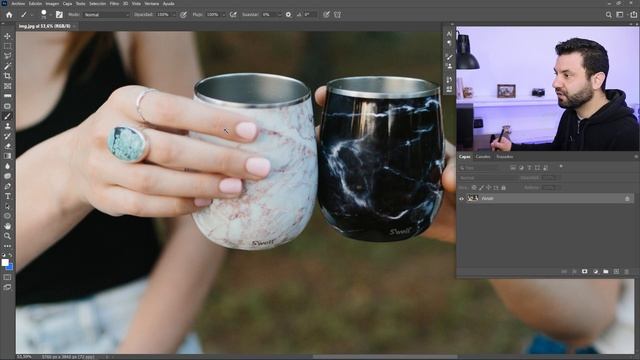This screenshot has height=360, width=640.
Task: Select the Frame tool
Action: (7, 86)
